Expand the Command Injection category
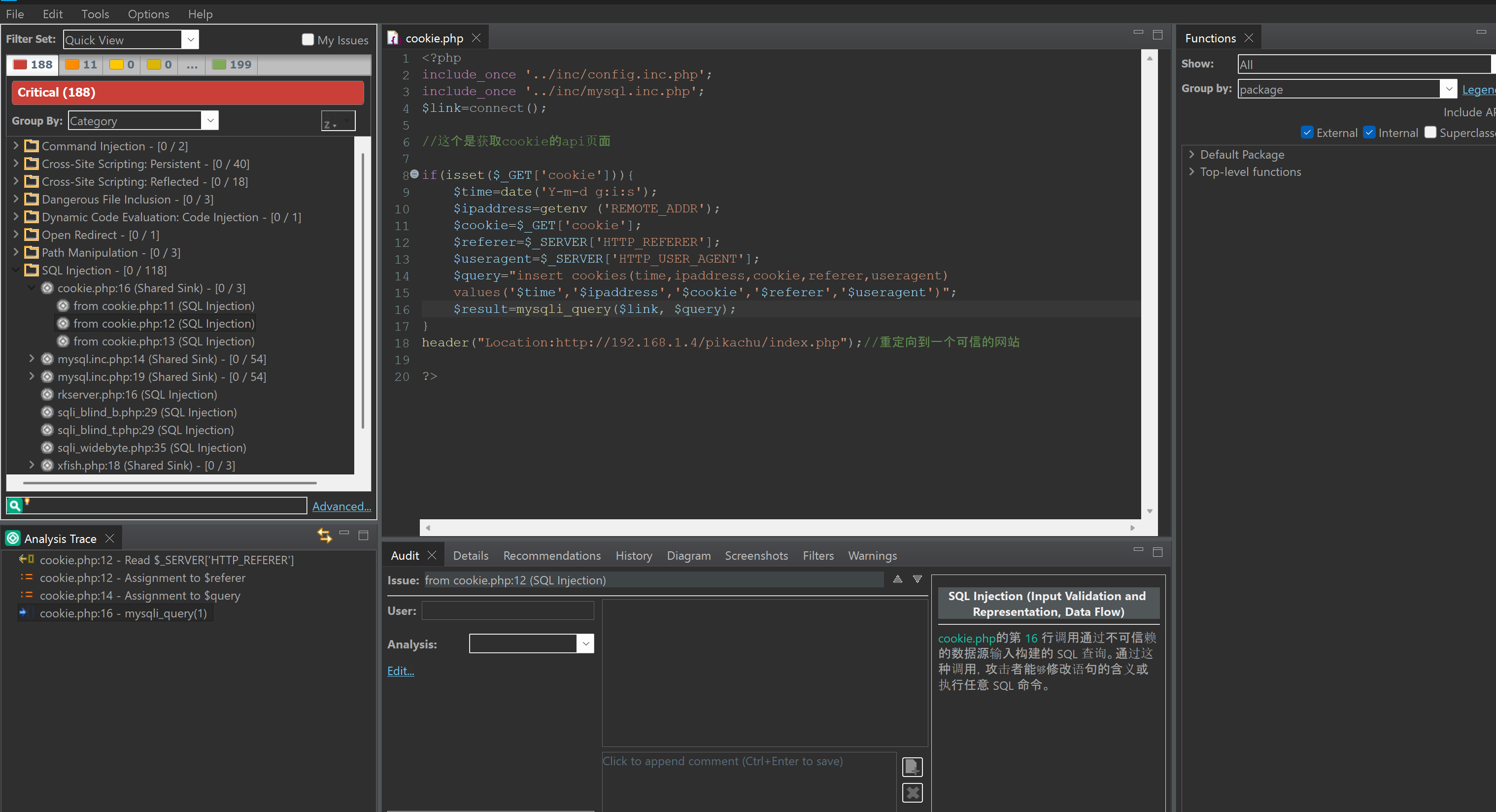 [x=16, y=146]
